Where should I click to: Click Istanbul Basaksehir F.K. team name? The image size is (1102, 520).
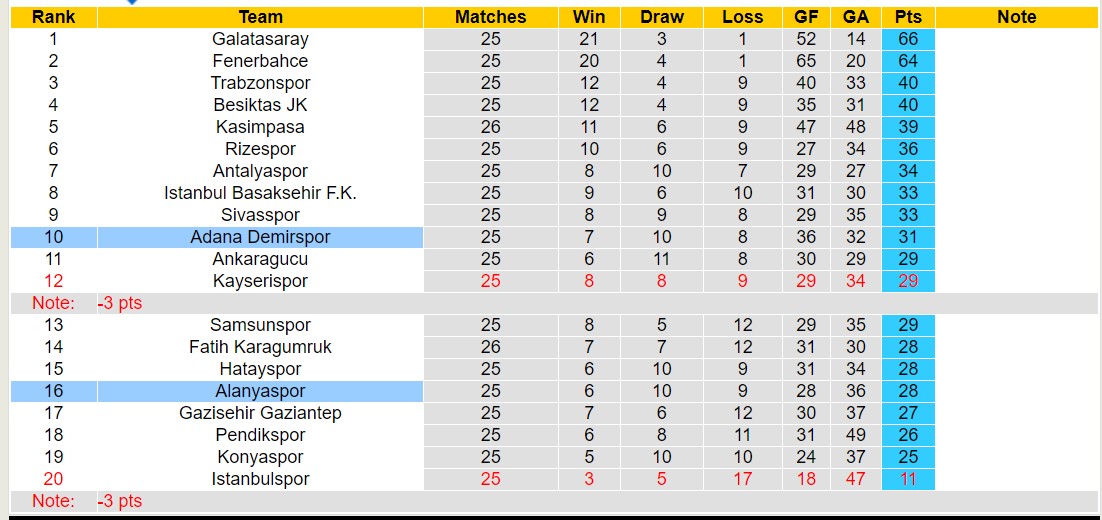[260, 193]
